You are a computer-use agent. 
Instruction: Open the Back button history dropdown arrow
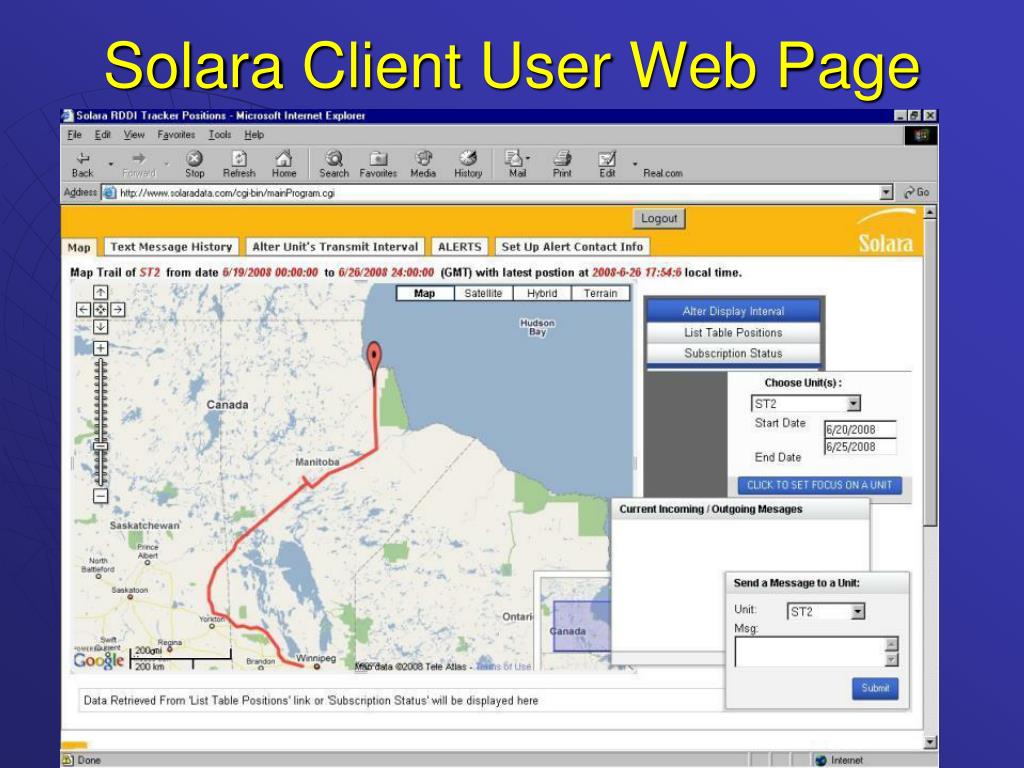tap(110, 164)
